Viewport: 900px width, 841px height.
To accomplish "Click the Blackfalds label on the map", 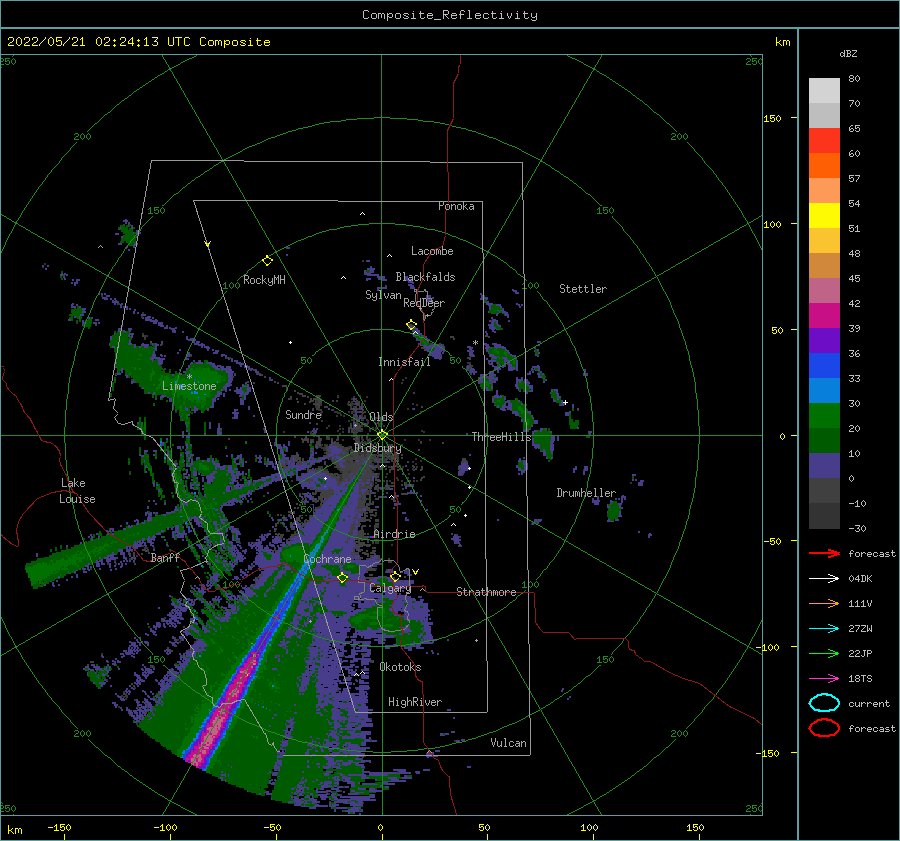I will tap(425, 277).
